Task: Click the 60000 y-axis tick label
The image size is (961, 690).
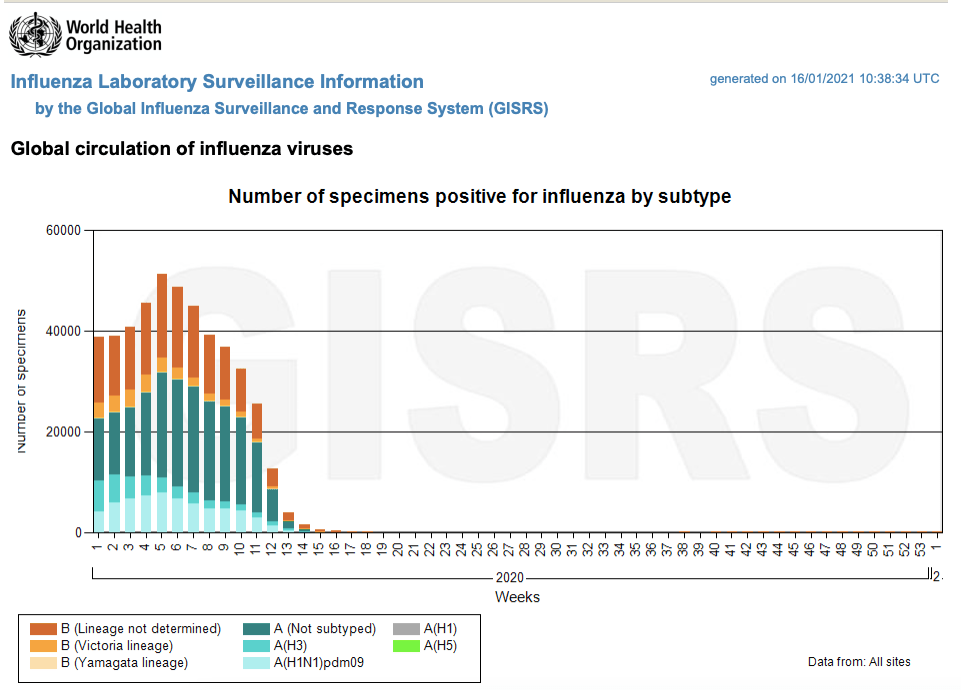Action: coord(62,231)
